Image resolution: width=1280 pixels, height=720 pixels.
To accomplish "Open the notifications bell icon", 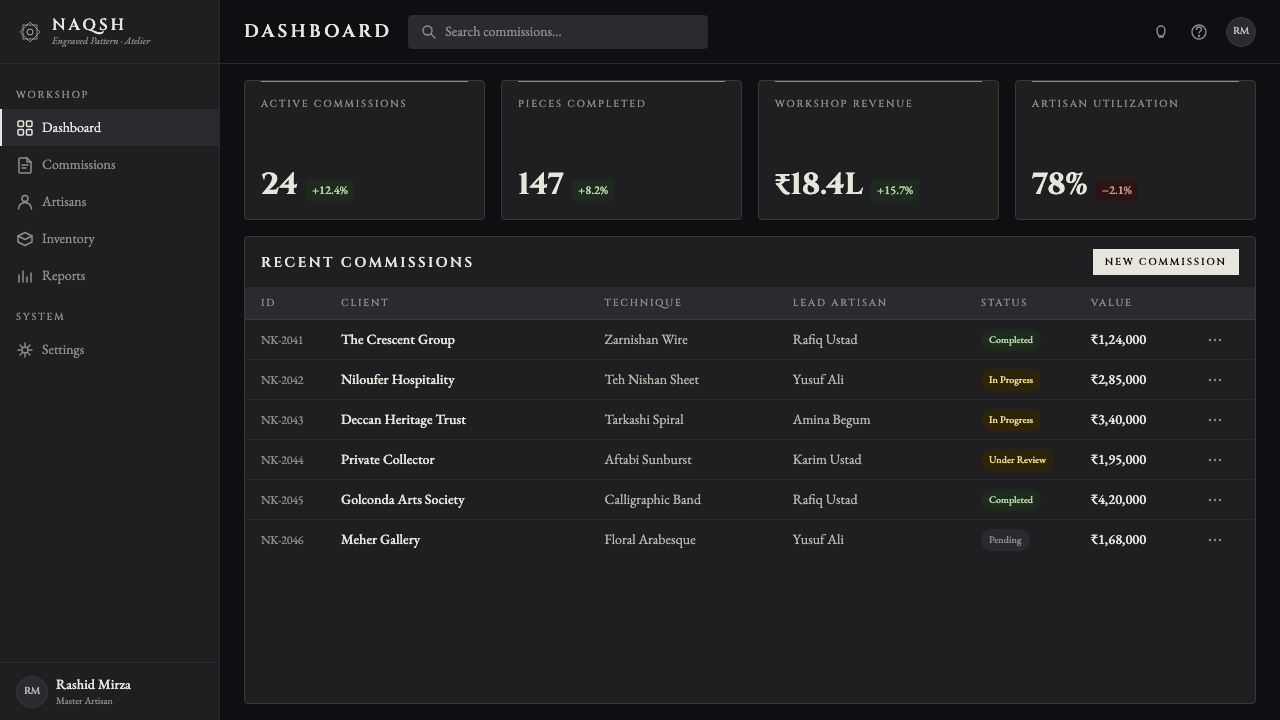I will tap(1161, 32).
